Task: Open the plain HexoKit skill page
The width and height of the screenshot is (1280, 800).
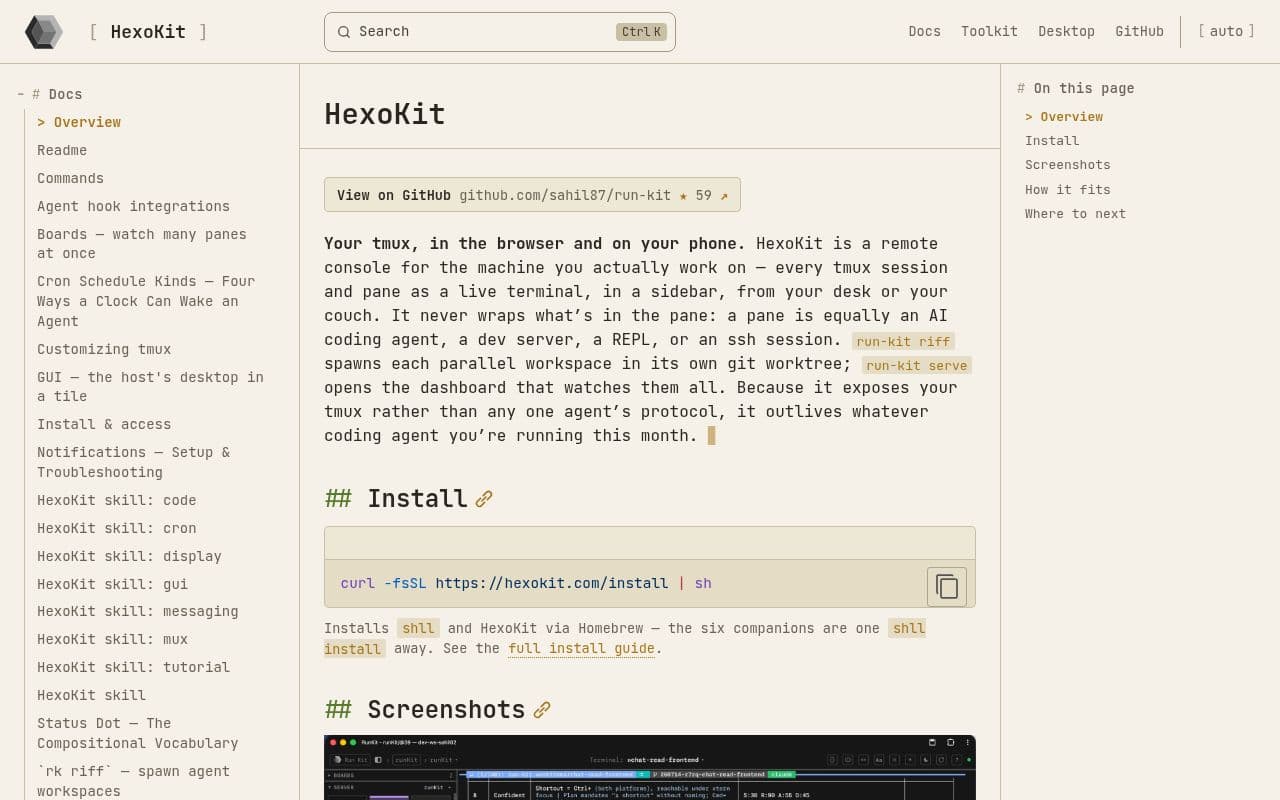Action: [91, 695]
